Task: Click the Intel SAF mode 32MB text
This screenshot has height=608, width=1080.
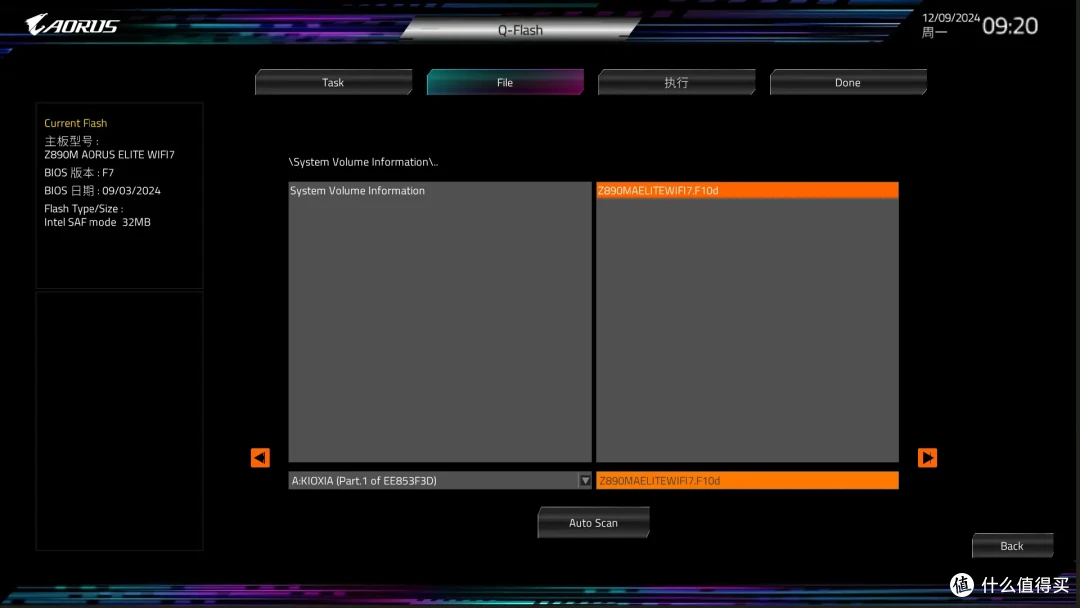Action: [x=97, y=222]
